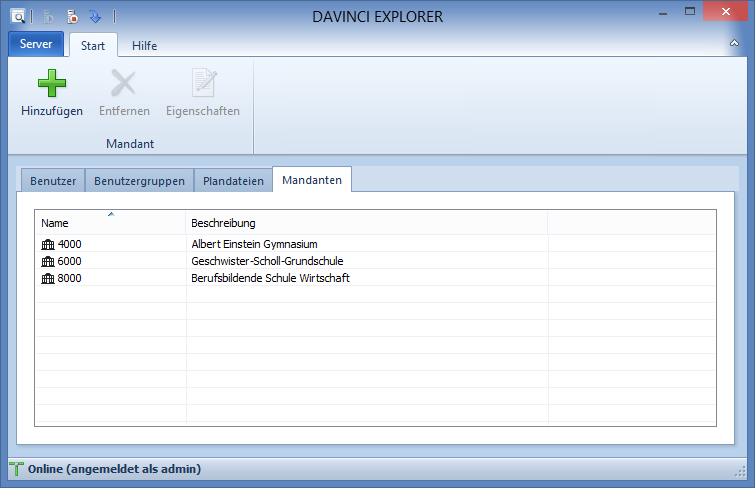Collapse the ribbon with the chevron arrow
This screenshot has width=755, height=488.
[x=735, y=45]
